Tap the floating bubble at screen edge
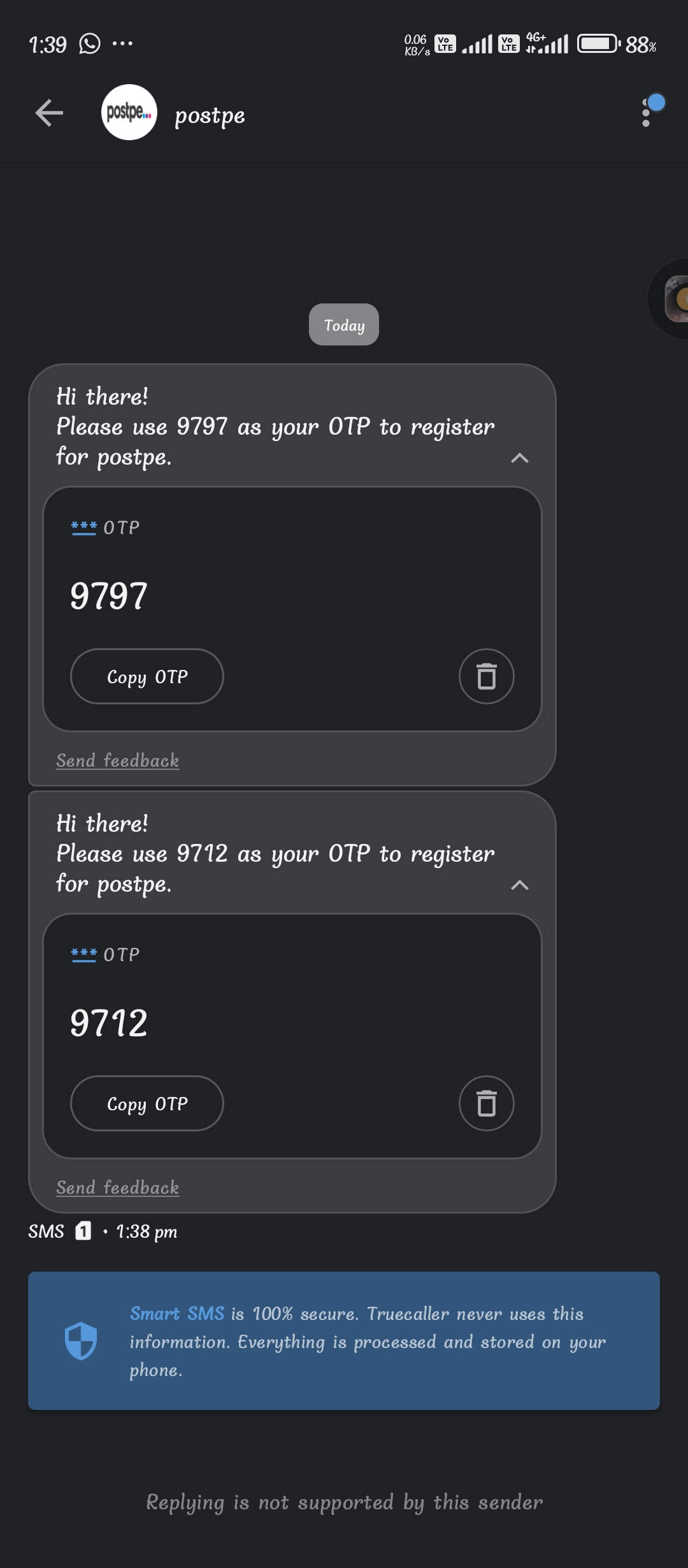Viewport: 688px width, 1568px height. coord(670,298)
